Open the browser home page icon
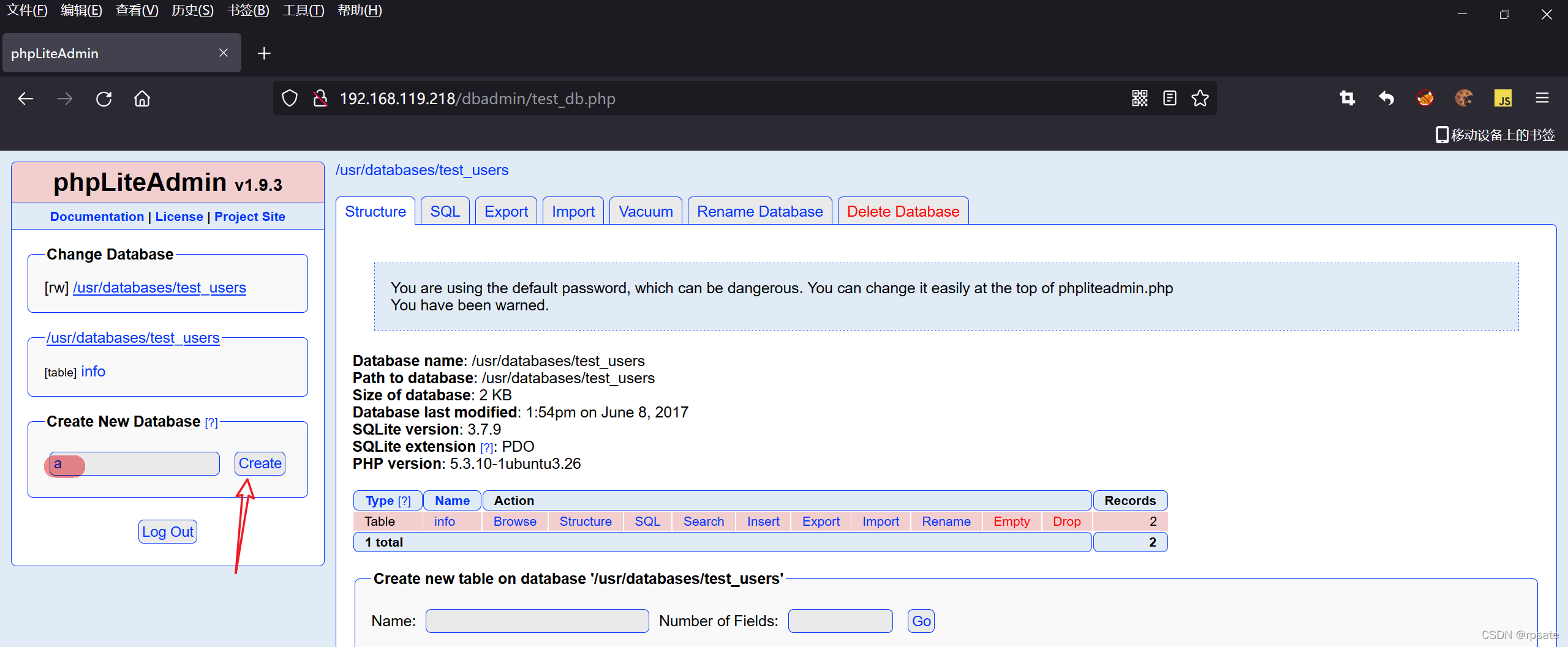Viewport: 1568px width, 647px height. 142,99
